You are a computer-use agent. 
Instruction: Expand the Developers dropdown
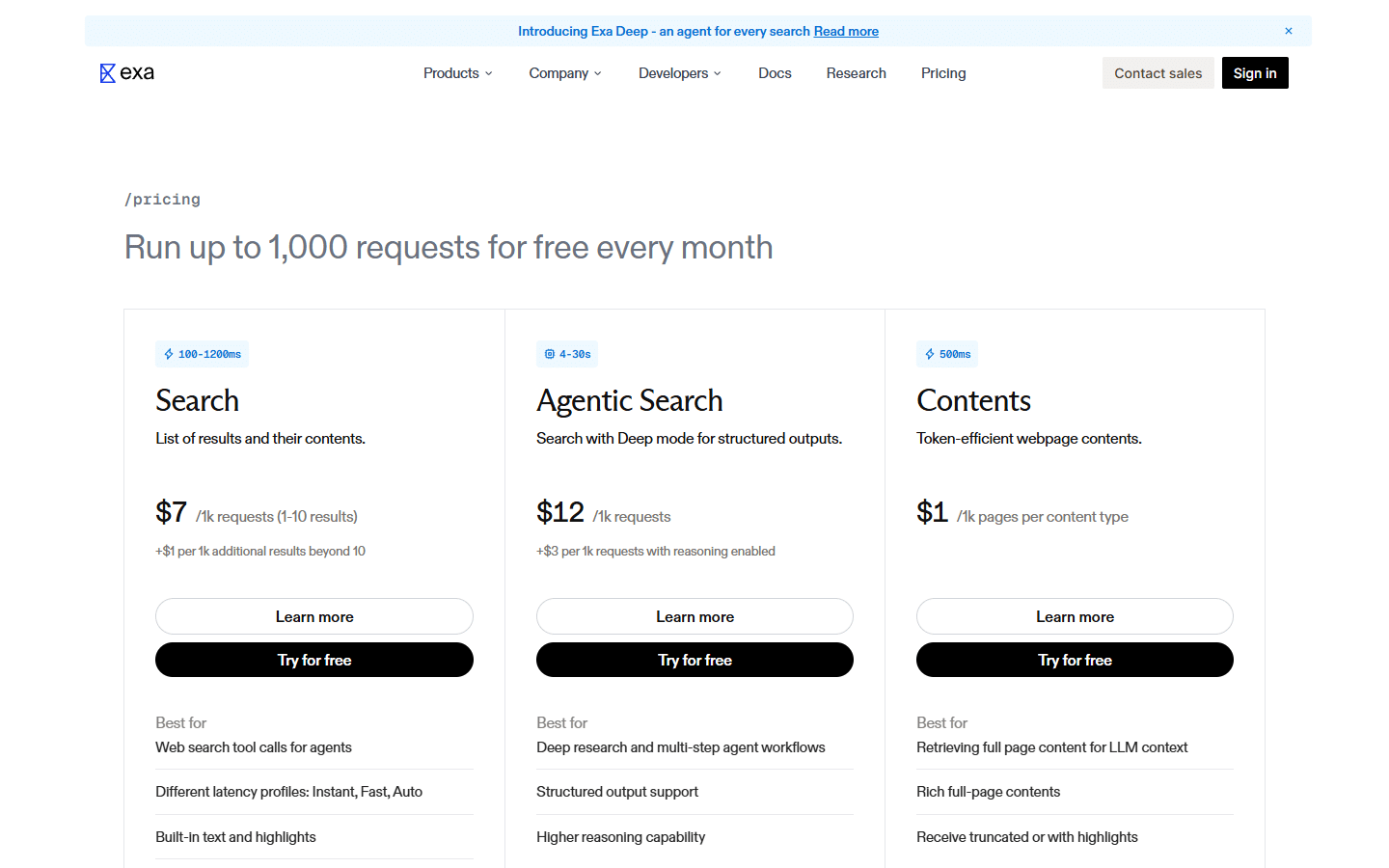[x=679, y=72]
